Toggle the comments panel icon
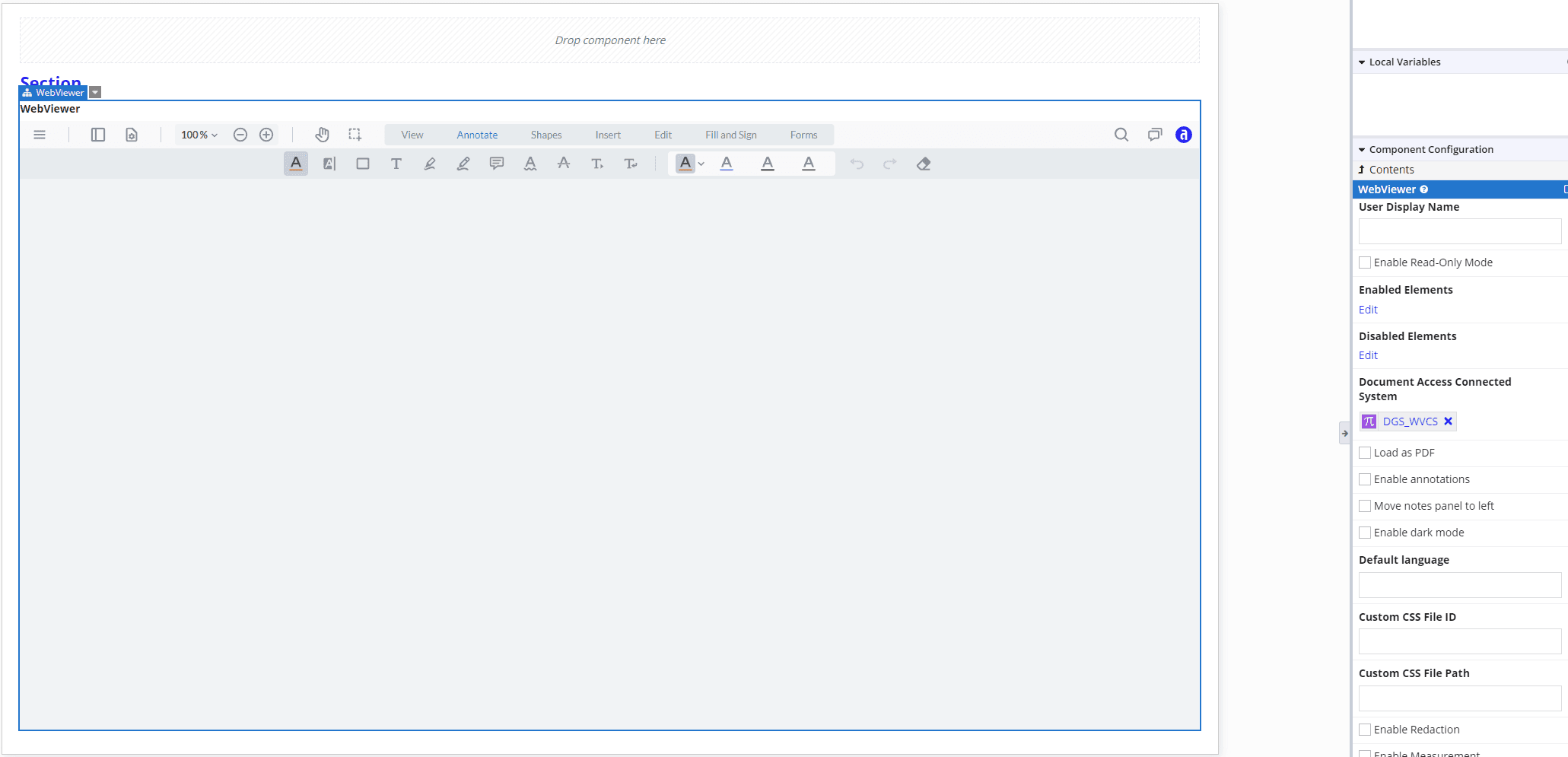The height and width of the screenshot is (757, 1568). (1154, 135)
